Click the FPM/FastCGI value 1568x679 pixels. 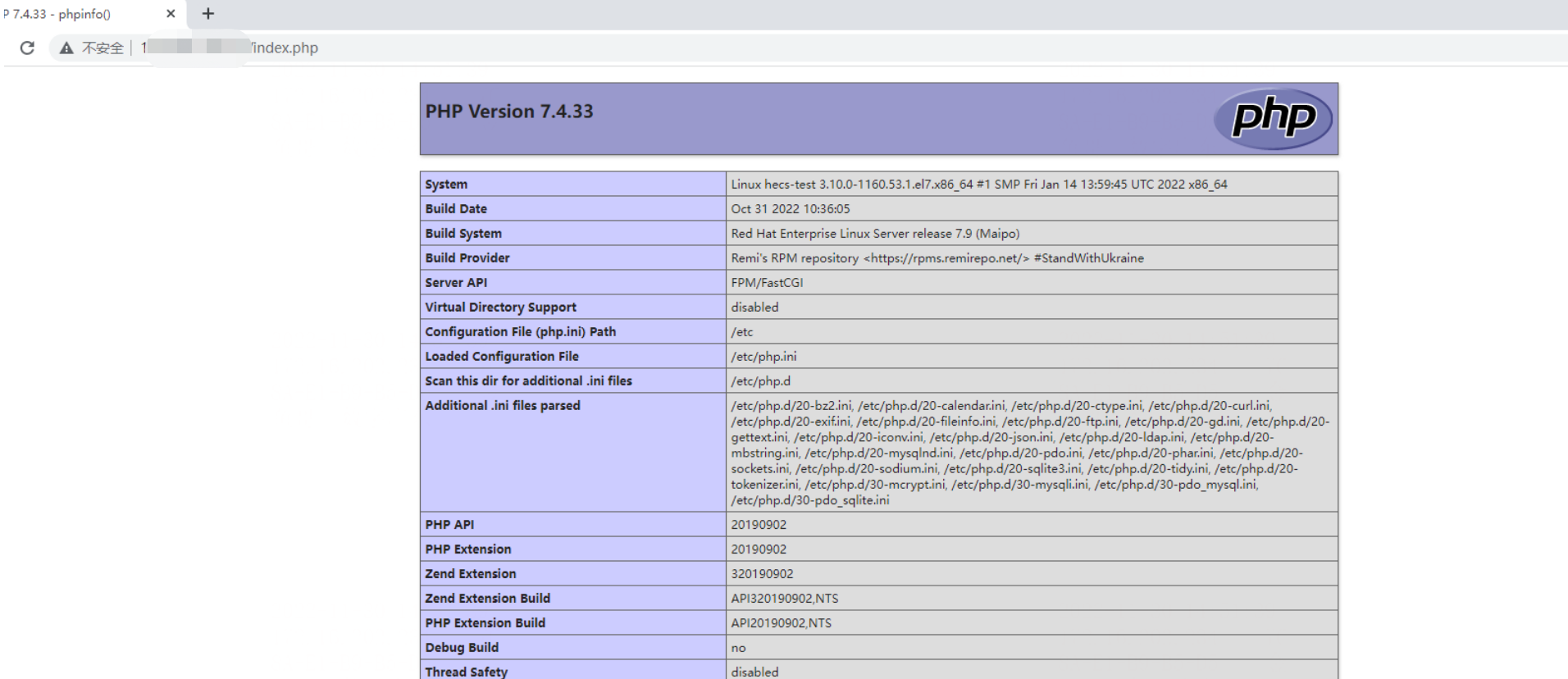tap(767, 283)
